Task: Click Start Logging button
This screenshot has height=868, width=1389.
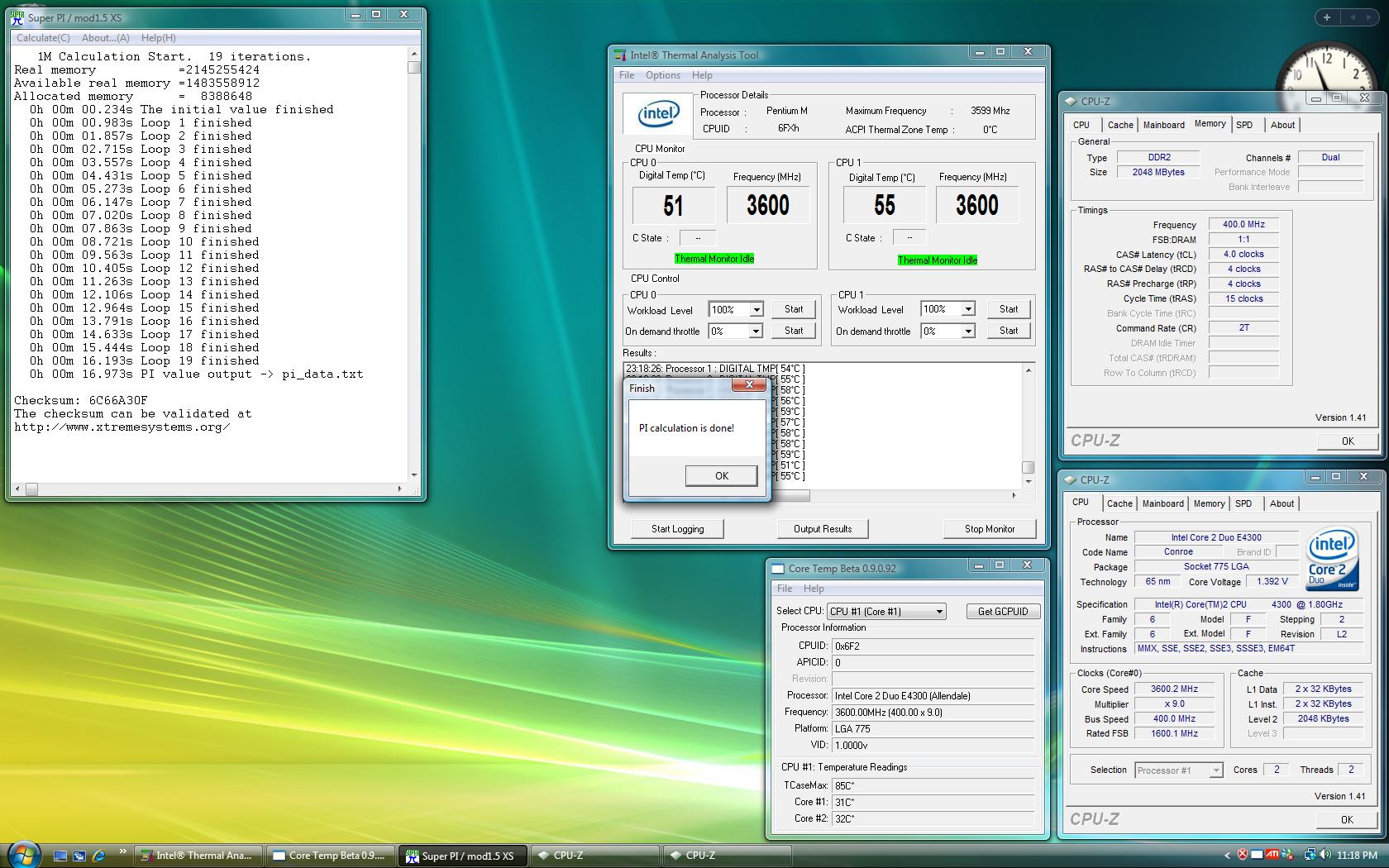Action: pos(677,529)
